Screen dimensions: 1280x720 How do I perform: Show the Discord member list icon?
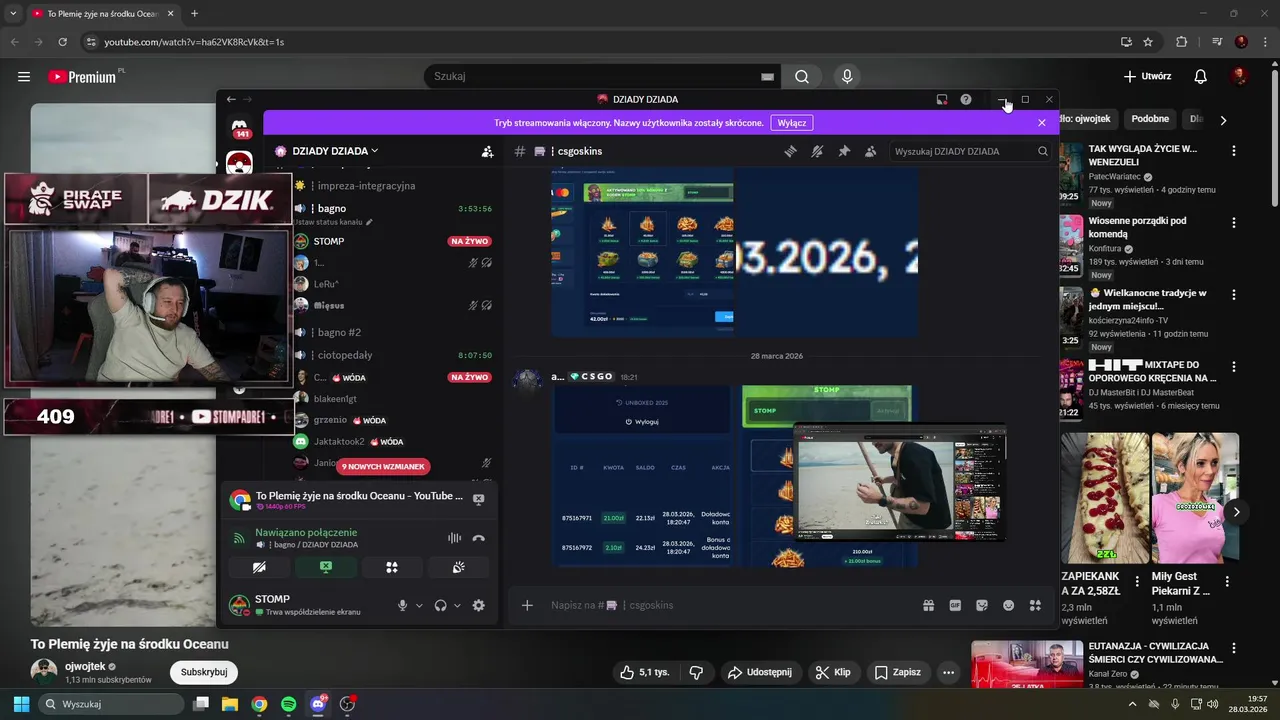(870, 151)
